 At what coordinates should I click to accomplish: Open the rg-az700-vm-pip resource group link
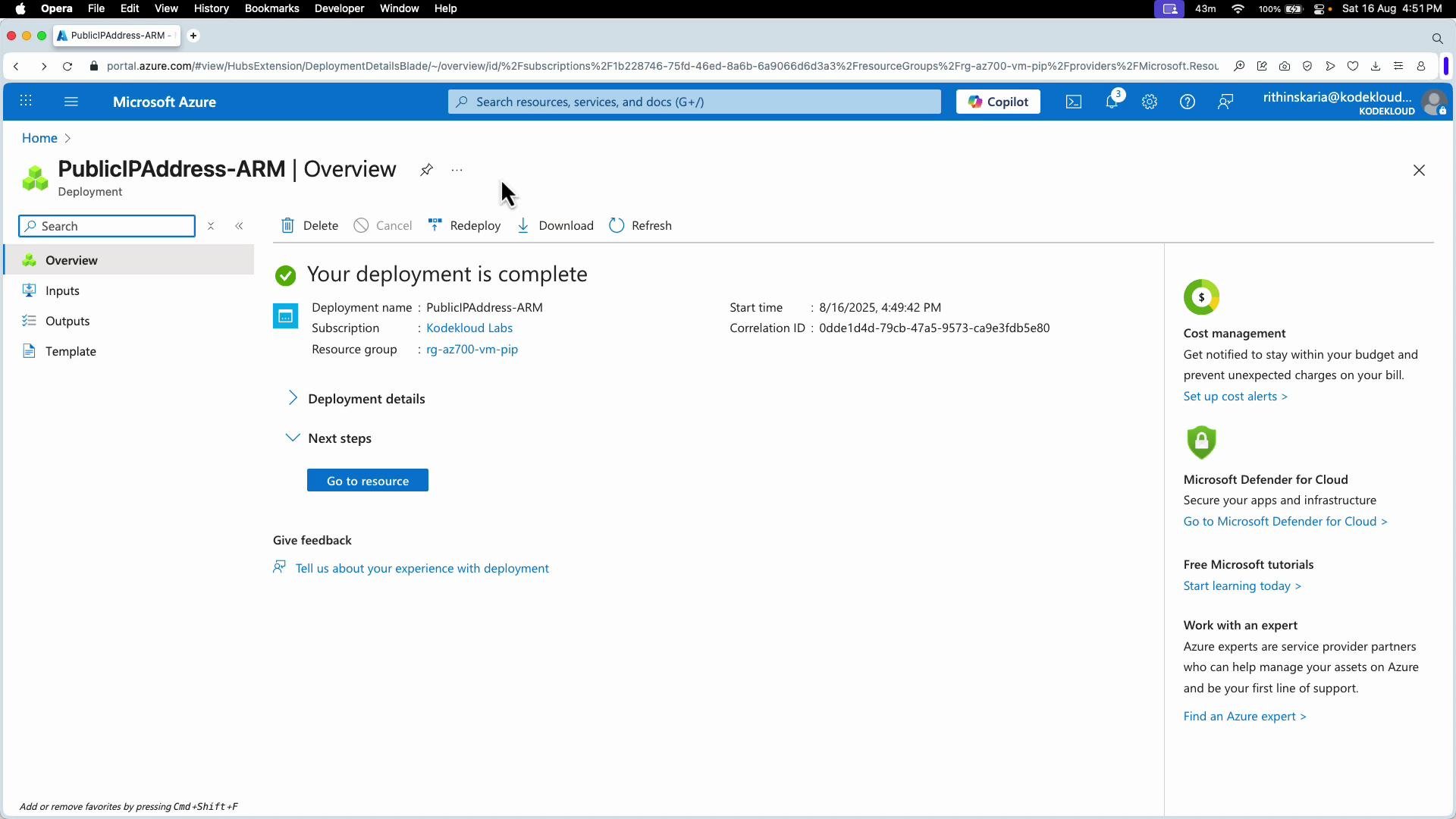[x=472, y=350]
